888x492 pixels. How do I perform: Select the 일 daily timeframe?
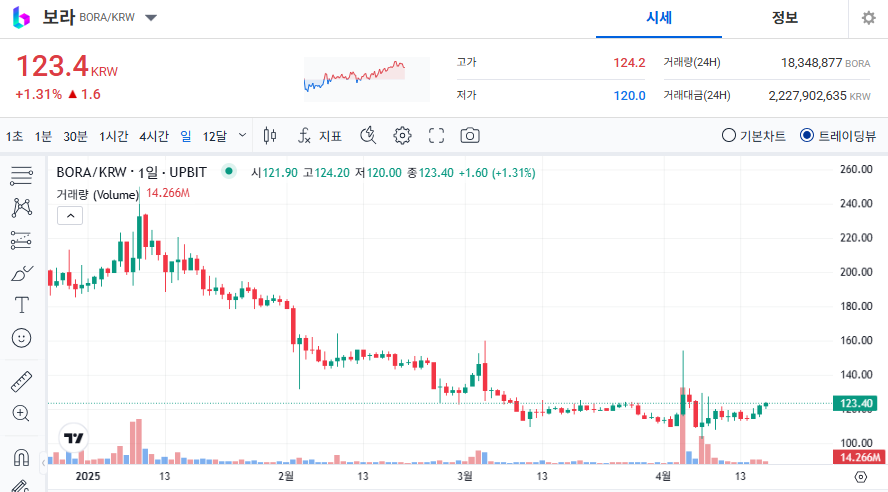[x=186, y=136]
